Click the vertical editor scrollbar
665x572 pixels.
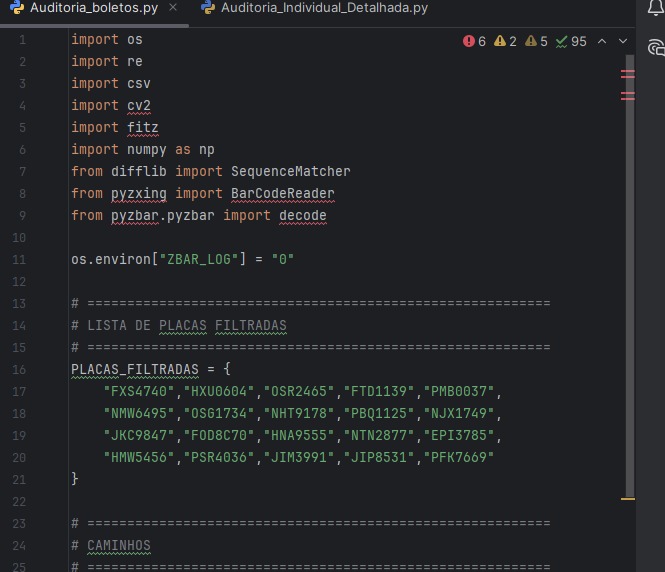629,300
